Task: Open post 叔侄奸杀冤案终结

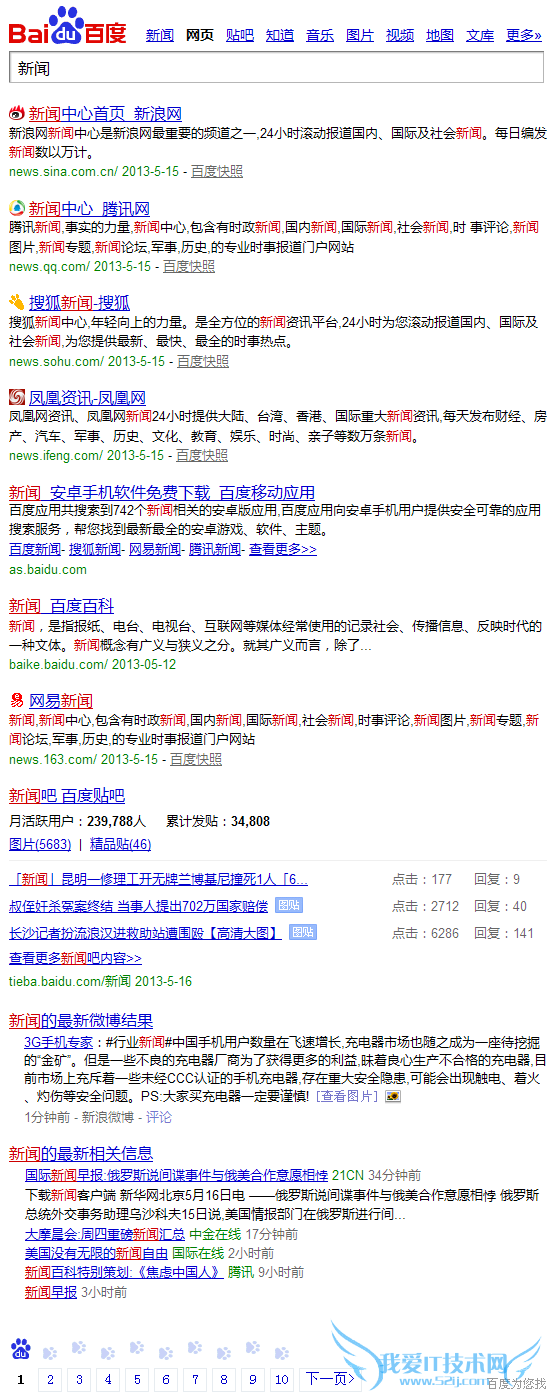Action: [x=139, y=906]
